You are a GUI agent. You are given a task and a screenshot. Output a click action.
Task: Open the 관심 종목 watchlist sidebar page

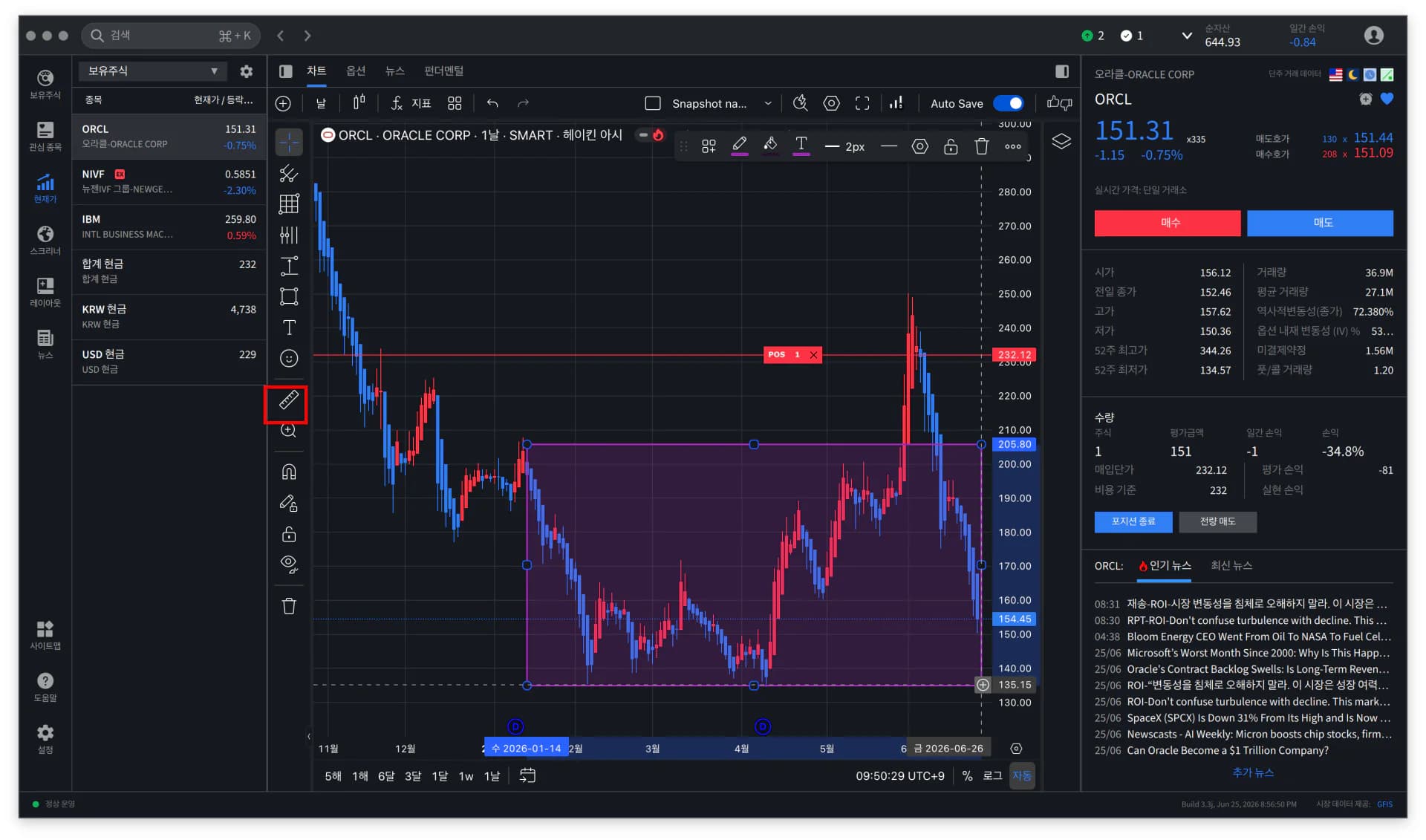45,136
